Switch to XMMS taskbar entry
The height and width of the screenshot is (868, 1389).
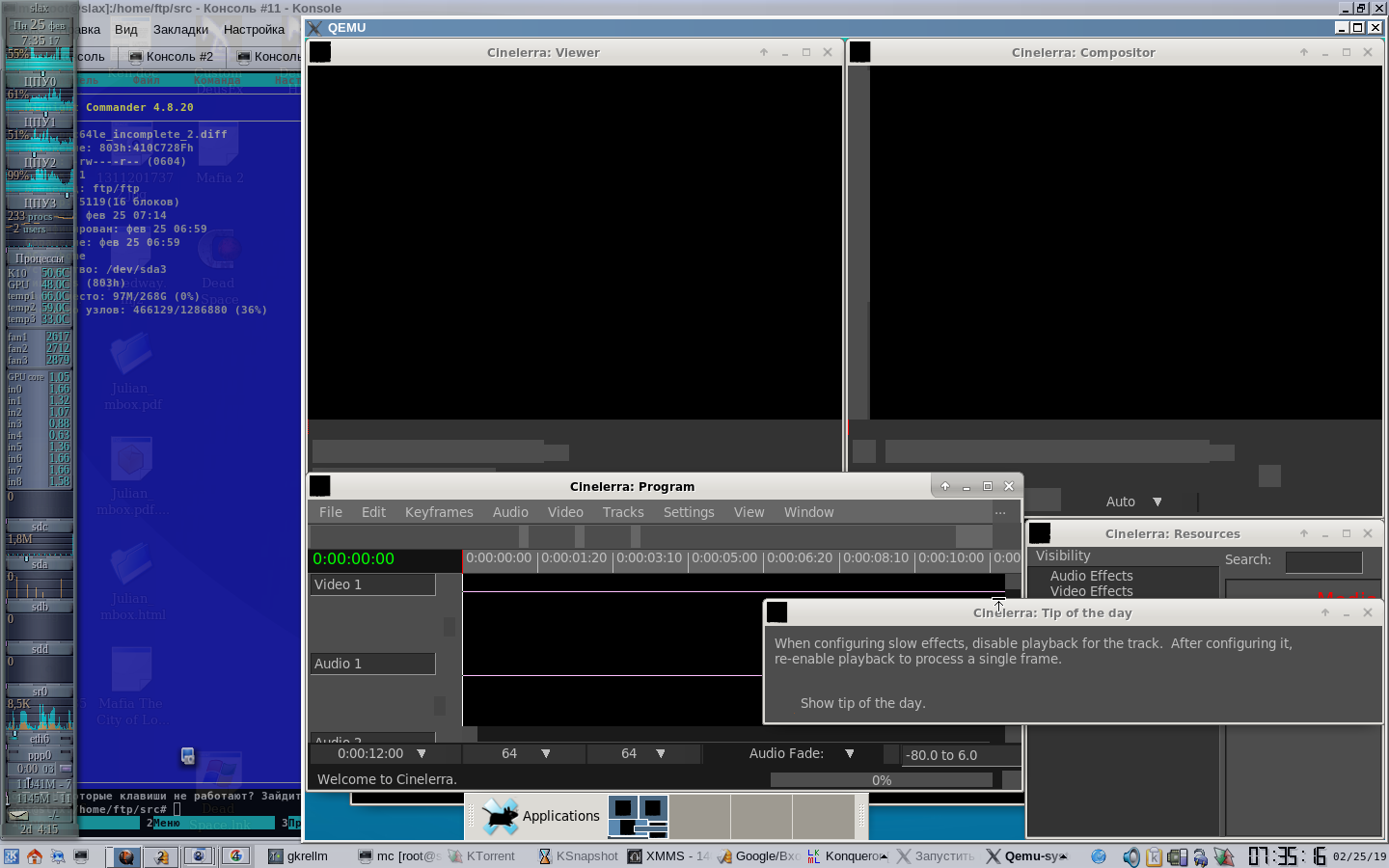(x=667, y=856)
